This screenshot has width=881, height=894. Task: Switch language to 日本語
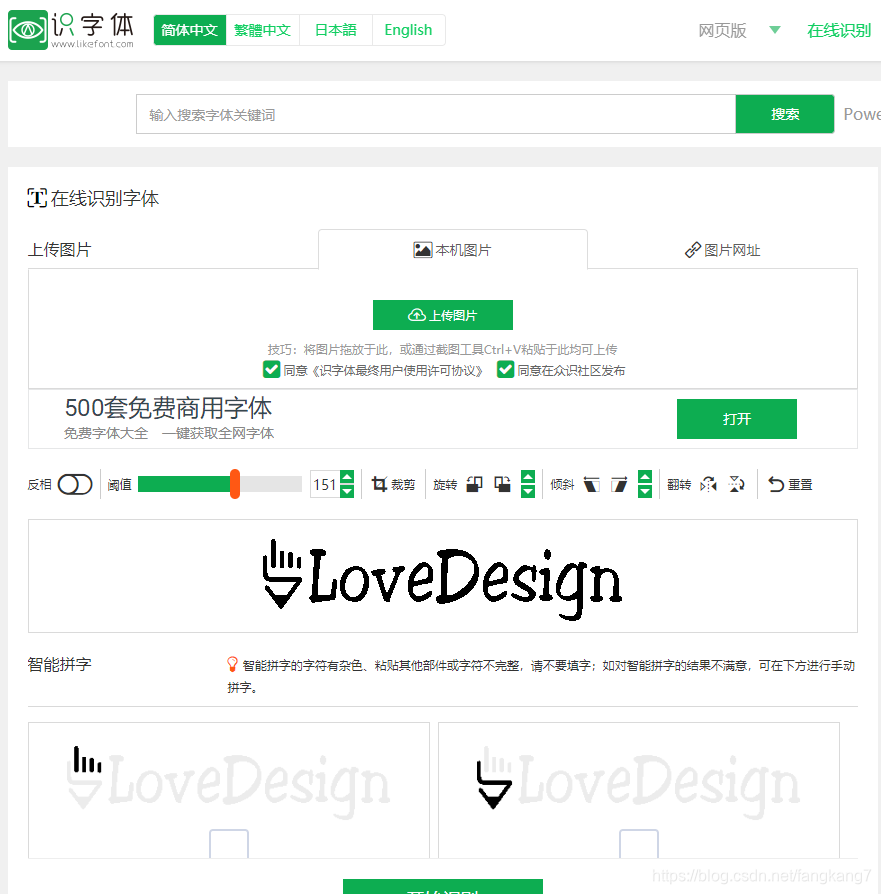[336, 30]
